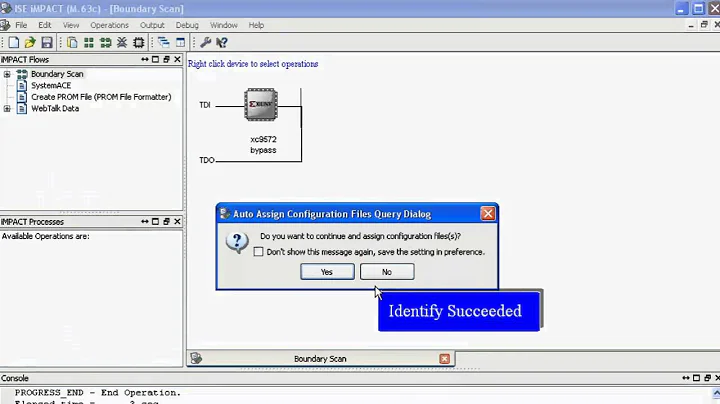The height and width of the screenshot is (404, 720).
Task: Click the Console scroll up arrow
Action: [x=716, y=393]
